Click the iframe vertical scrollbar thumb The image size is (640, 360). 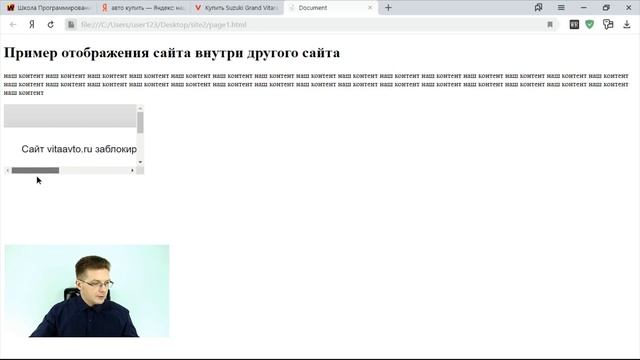(x=140, y=122)
